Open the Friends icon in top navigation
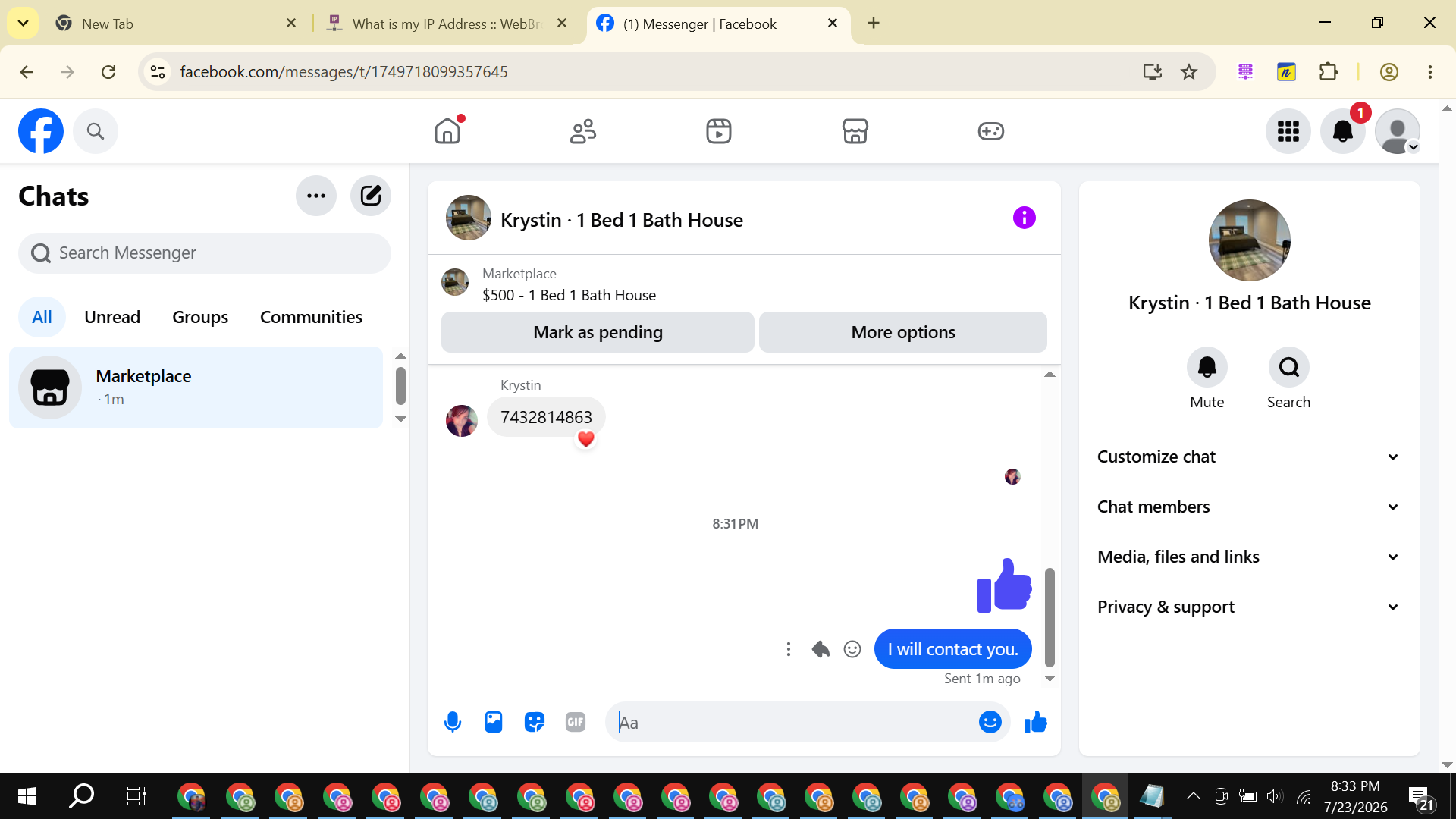This screenshot has height=819, width=1456. pyautogui.click(x=583, y=131)
